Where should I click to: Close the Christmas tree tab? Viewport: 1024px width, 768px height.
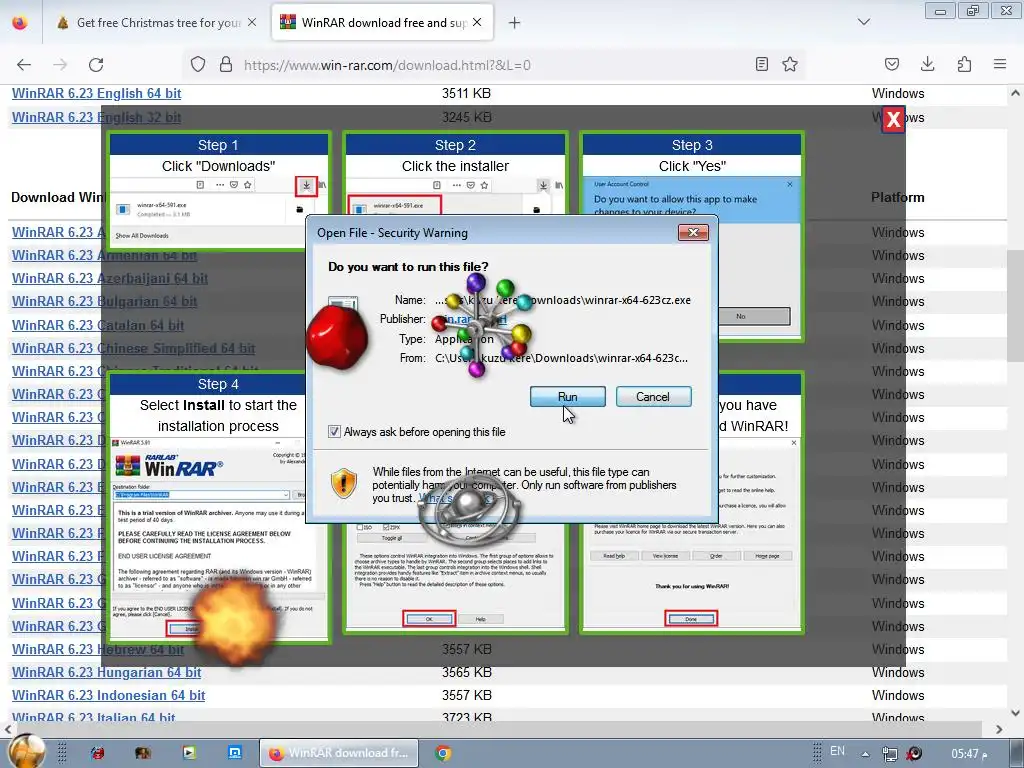point(252,22)
